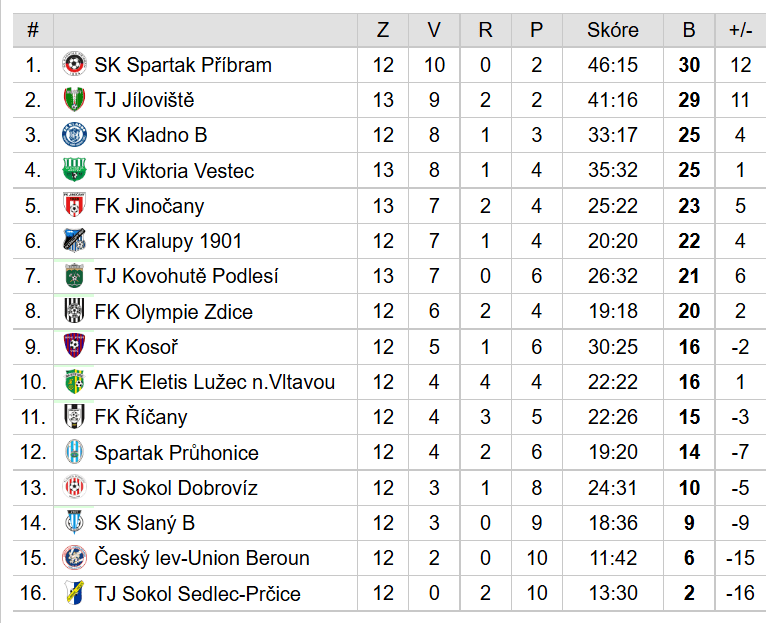
Task: Click the TJ Viktoria Vestec green crest
Action: (x=74, y=170)
